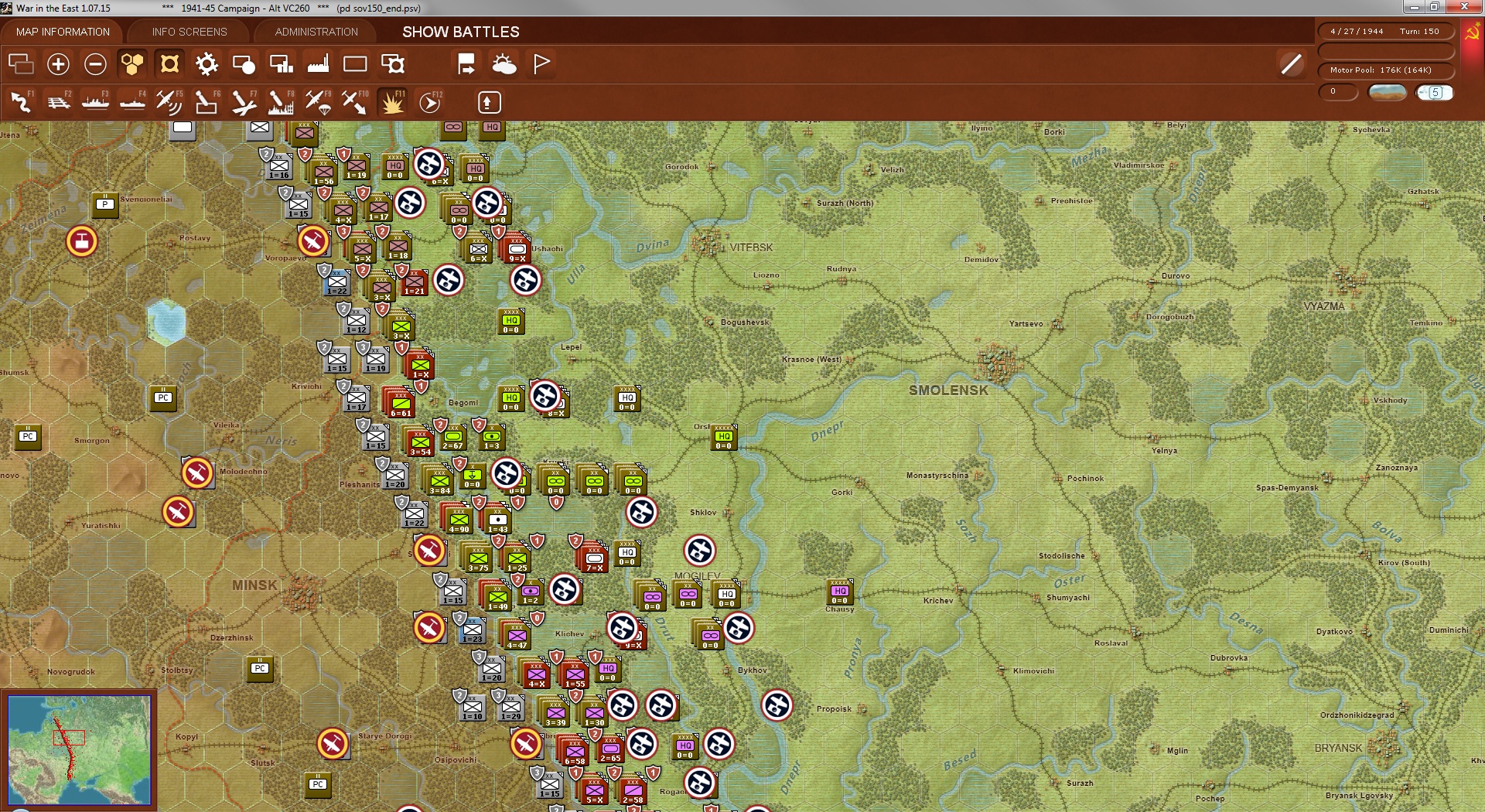This screenshot has height=812, width=1485.
Task: Click the flag-with-arrow toolbar icon
Action: tap(466, 63)
